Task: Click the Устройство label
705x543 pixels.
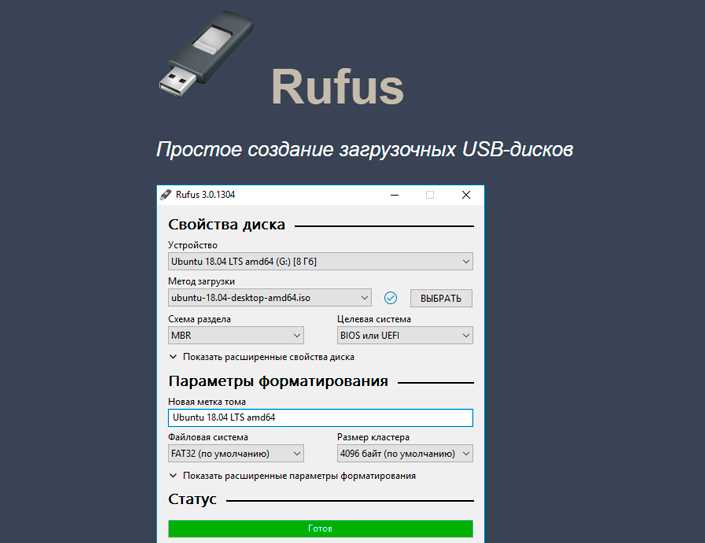Action: click(x=193, y=245)
